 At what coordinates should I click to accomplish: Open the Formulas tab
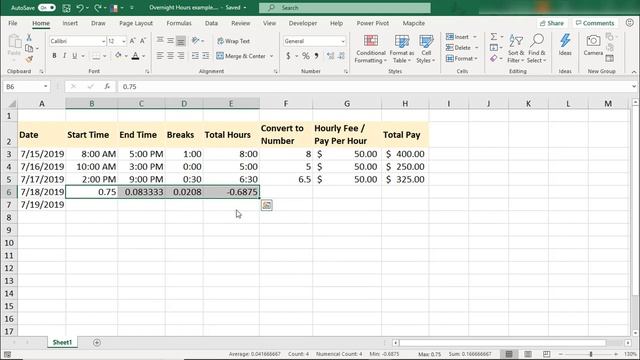179,23
